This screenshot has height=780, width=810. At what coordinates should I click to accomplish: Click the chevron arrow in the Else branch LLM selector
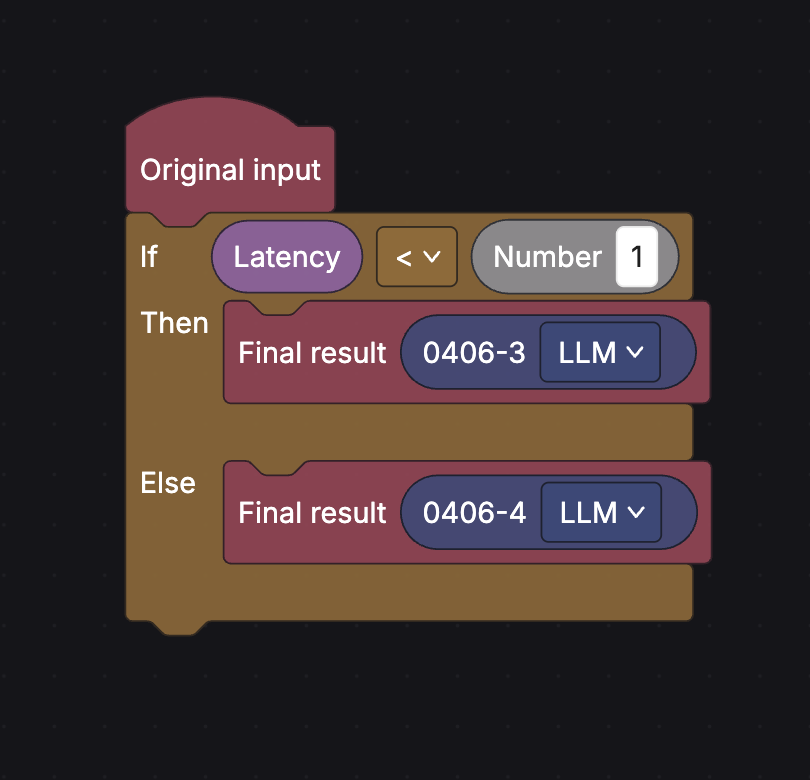point(636,513)
